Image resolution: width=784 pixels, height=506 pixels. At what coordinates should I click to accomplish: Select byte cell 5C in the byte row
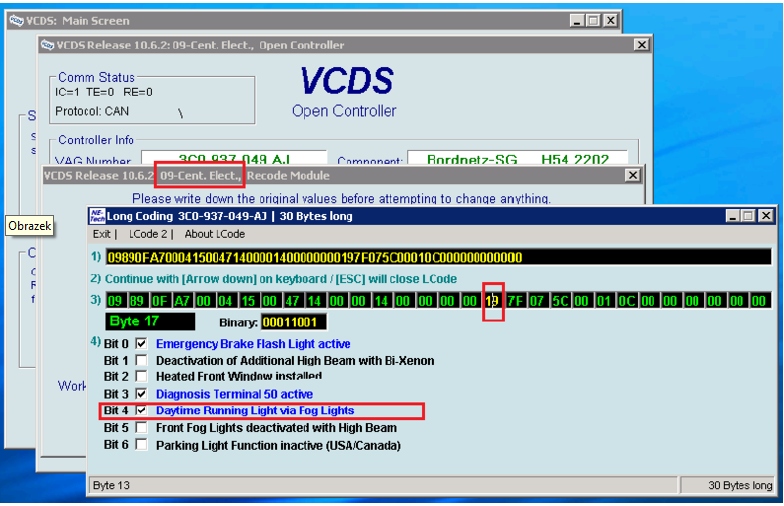click(x=560, y=301)
